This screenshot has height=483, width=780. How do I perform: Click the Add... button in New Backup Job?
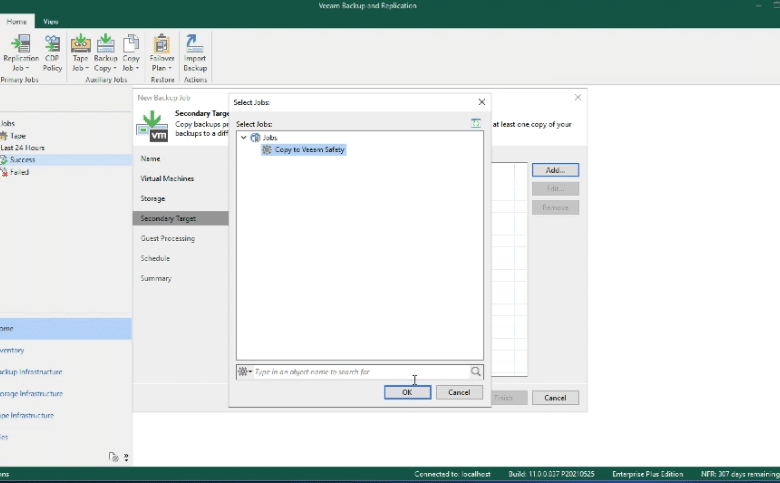[555, 170]
